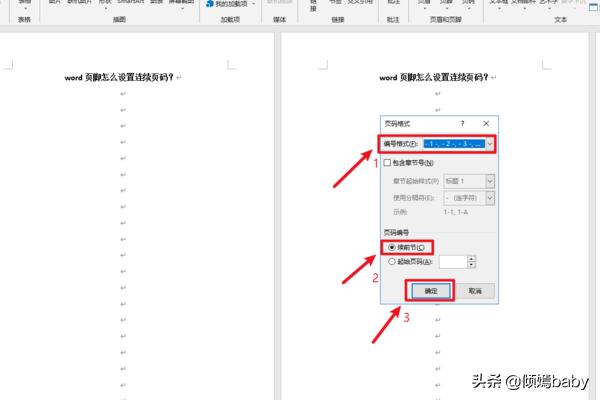This screenshot has height=400, width=600.
Task: Select the 续前节 radio button
Action: point(389,246)
